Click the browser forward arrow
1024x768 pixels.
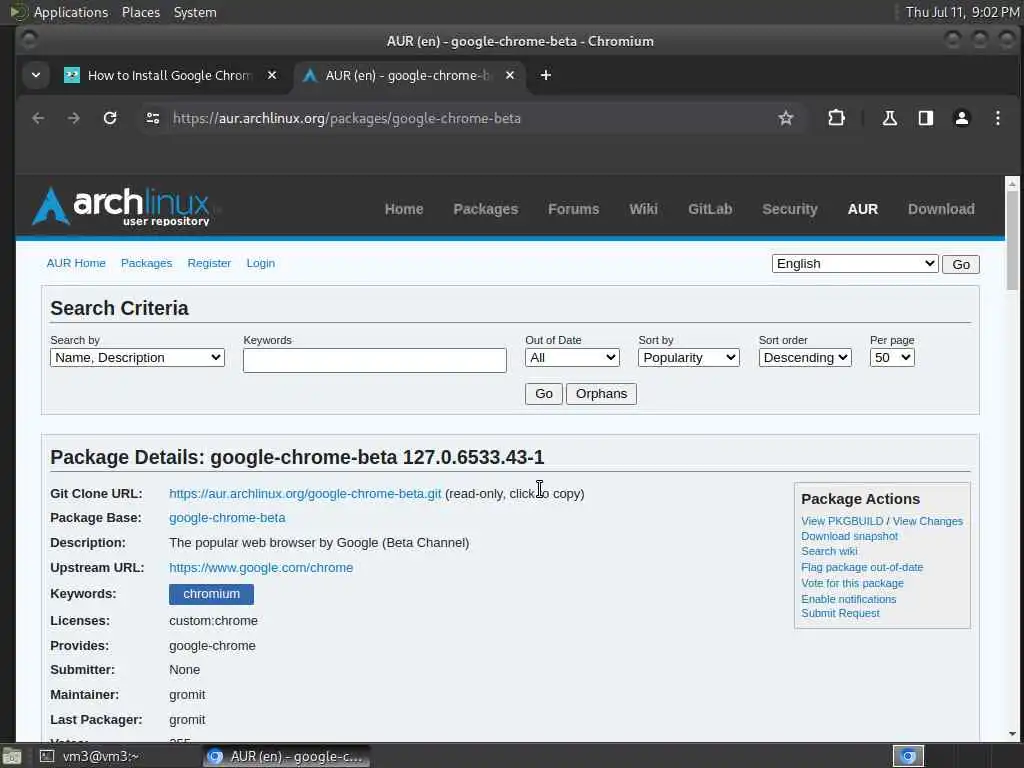[x=74, y=118]
